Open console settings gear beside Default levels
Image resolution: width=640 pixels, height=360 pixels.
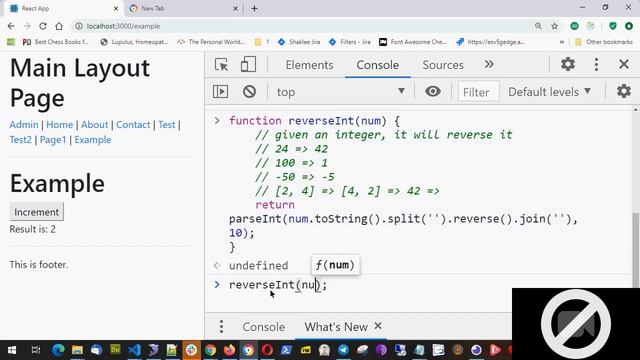(x=624, y=91)
